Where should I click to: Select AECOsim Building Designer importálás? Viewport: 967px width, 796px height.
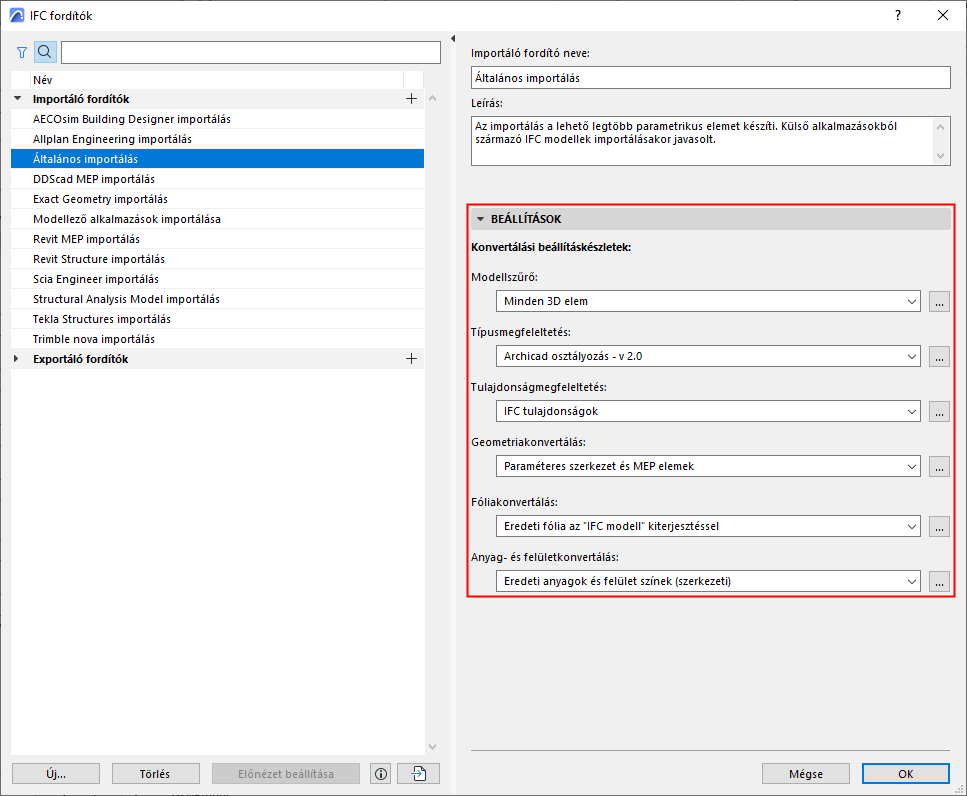click(x=217, y=119)
